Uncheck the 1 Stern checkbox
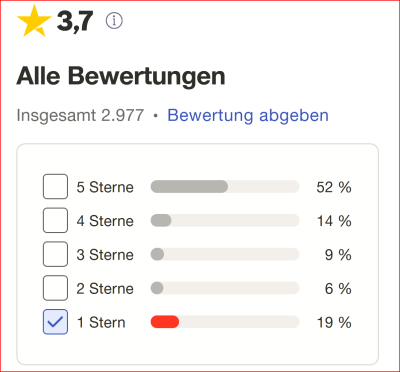 pyautogui.click(x=55, y=322)
